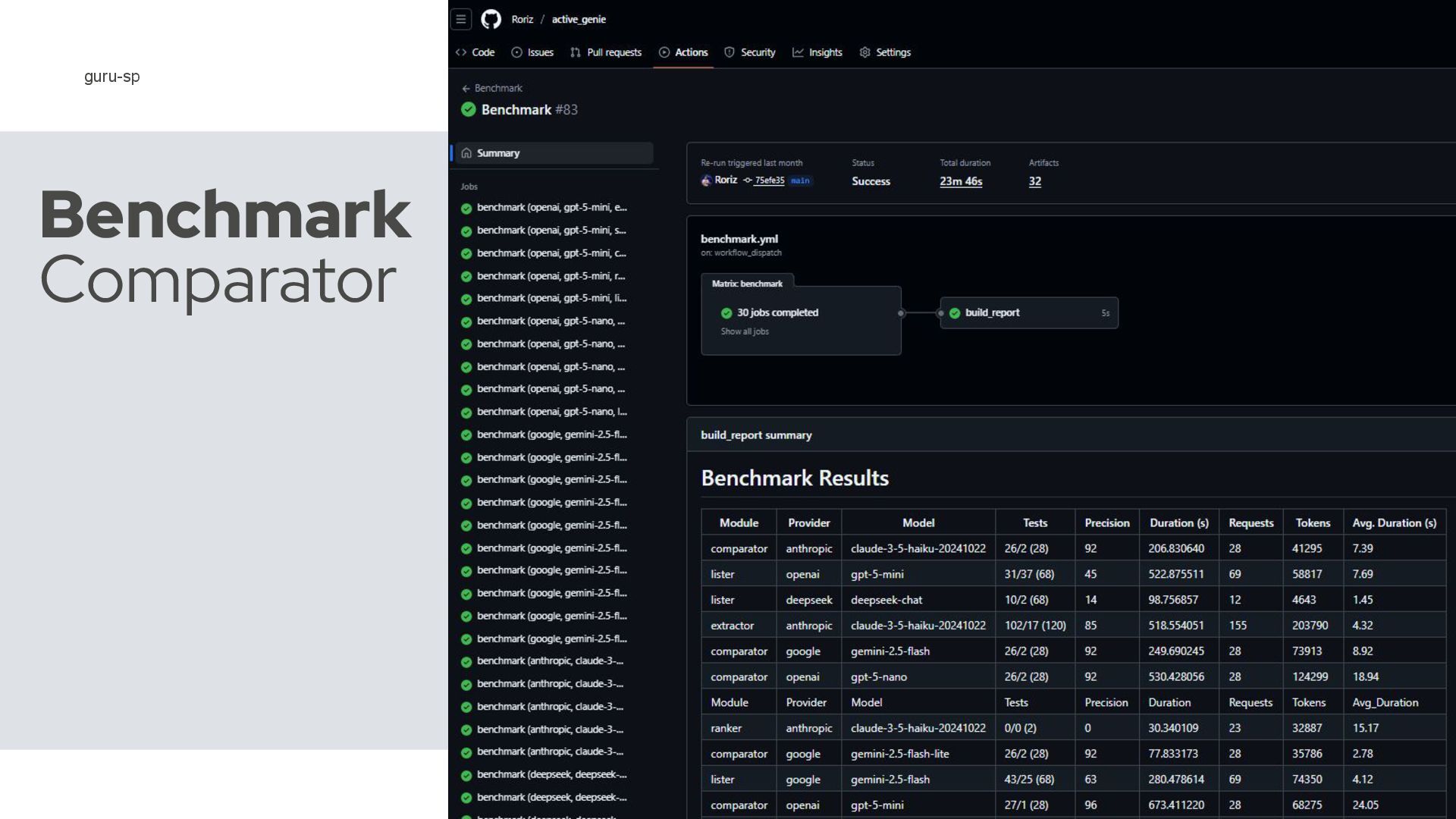Click the GitHub octocat logo
The width and height of the screenshot is (1456, 819).
(x=491, y=19)
